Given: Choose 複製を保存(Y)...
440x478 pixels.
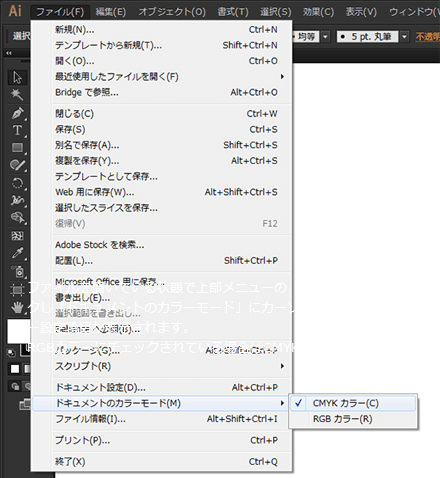Looking at the screenshot, I should tap(162, 161).
